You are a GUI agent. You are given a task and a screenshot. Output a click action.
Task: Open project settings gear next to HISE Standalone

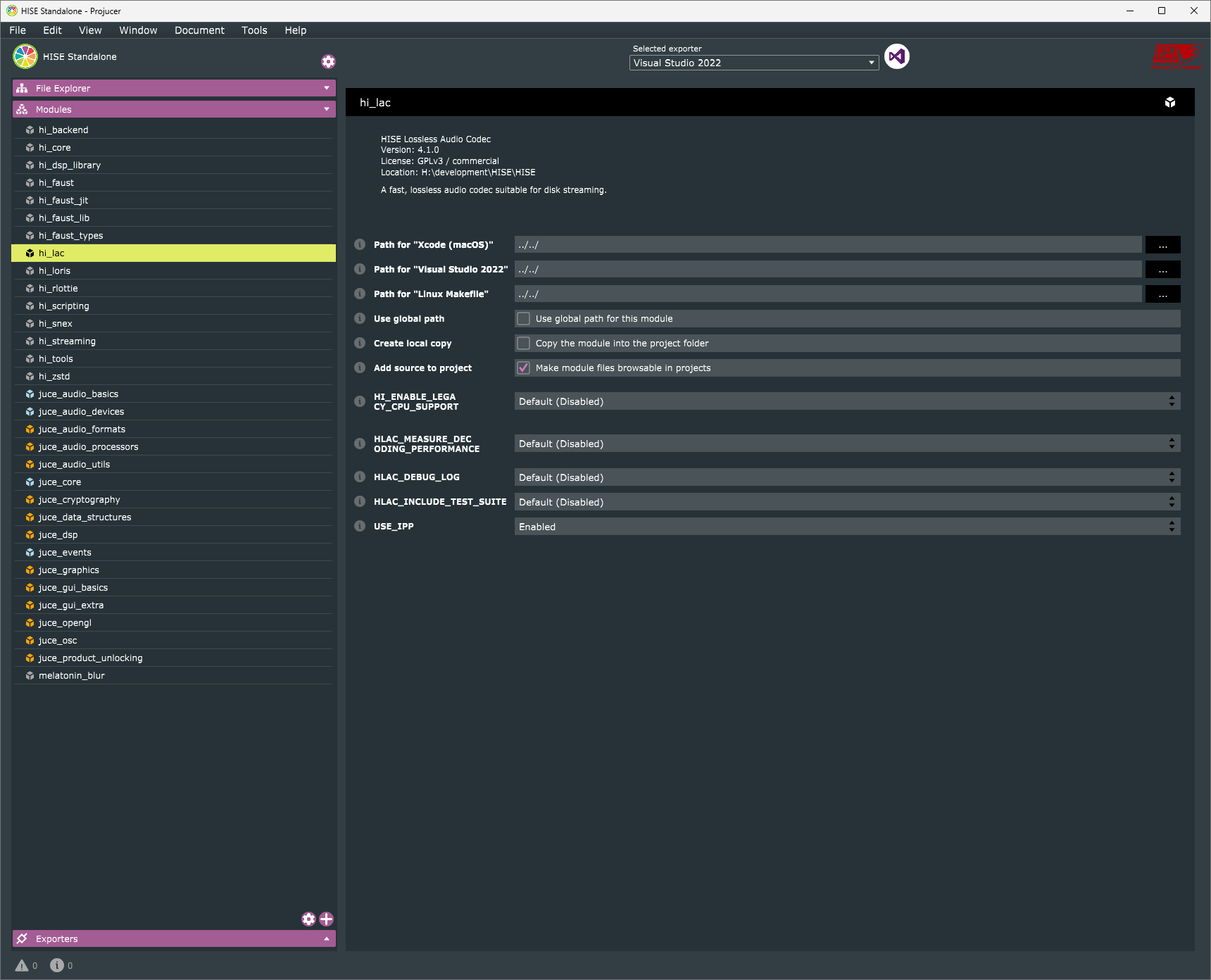pos(328,62)
